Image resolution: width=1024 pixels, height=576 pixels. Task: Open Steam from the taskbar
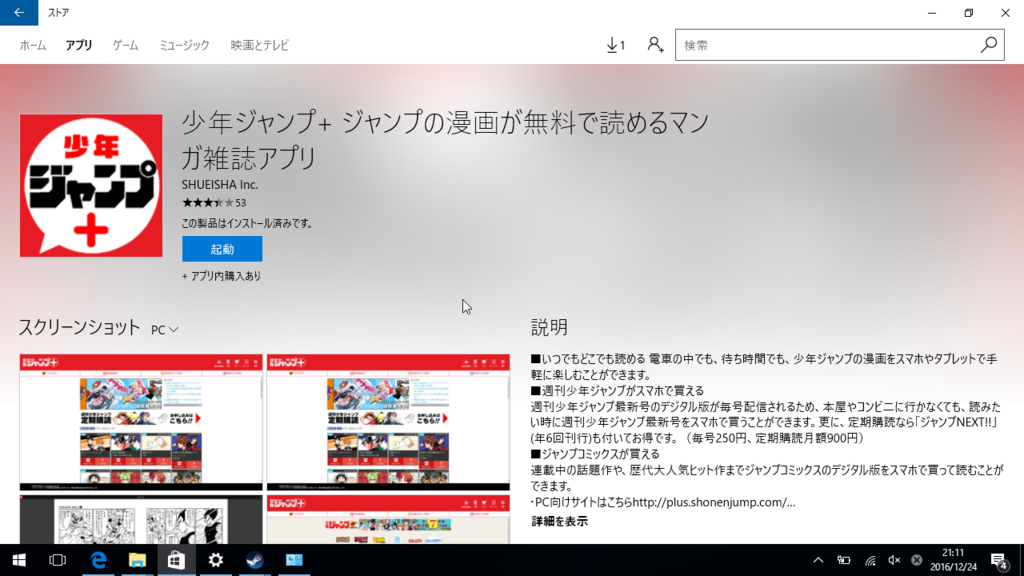click(x=255, y=560)
